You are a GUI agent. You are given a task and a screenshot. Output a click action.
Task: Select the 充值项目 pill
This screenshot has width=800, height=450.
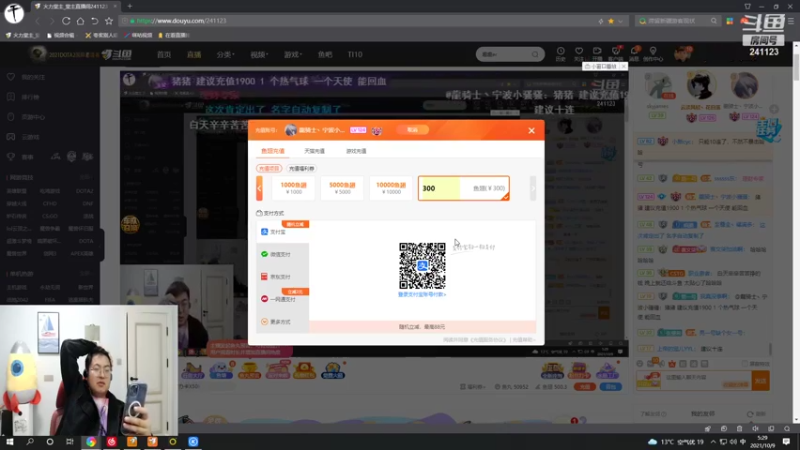tap(269, 168)
